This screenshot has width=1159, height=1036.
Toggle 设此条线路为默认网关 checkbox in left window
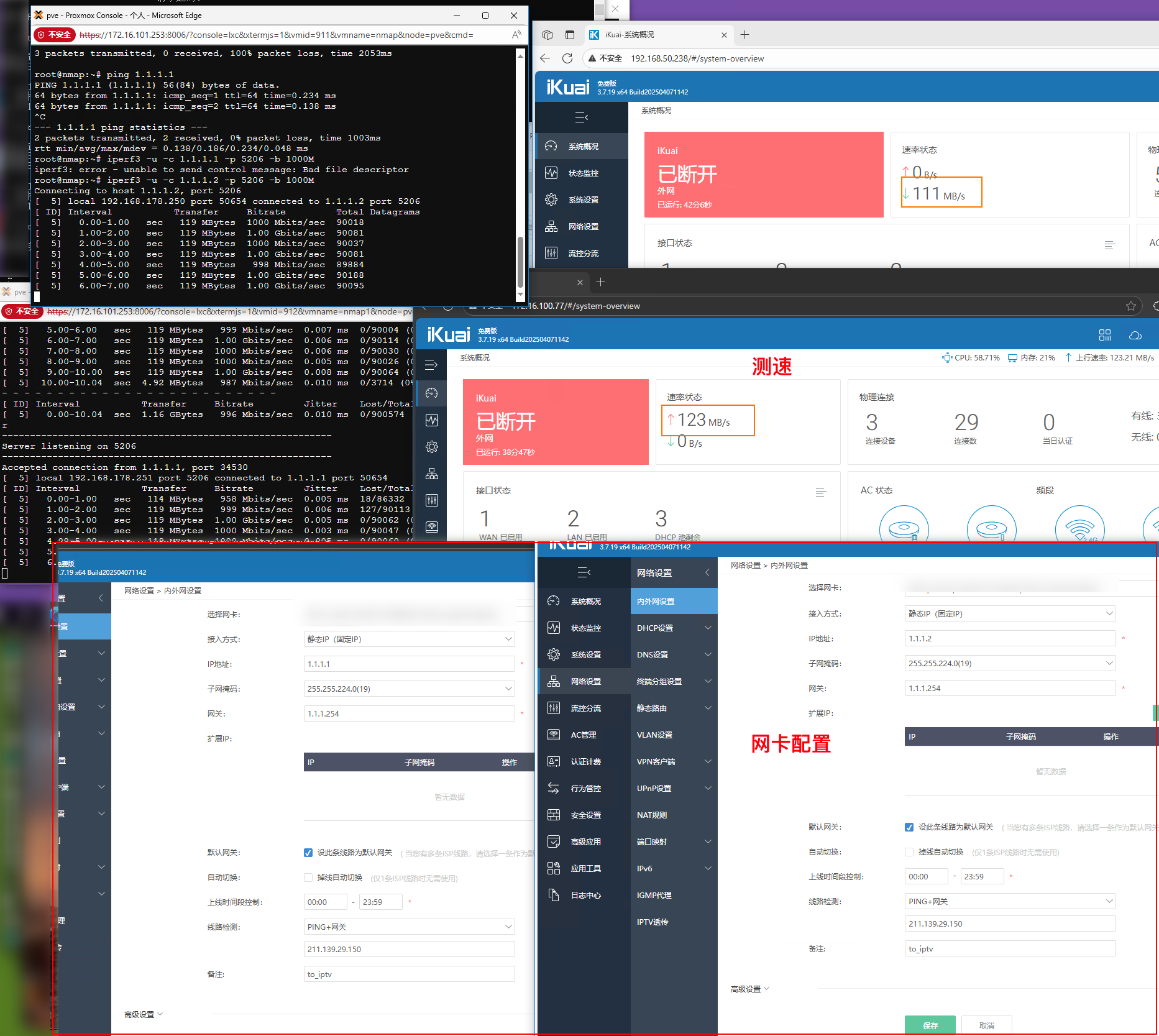tap(308, 853)
